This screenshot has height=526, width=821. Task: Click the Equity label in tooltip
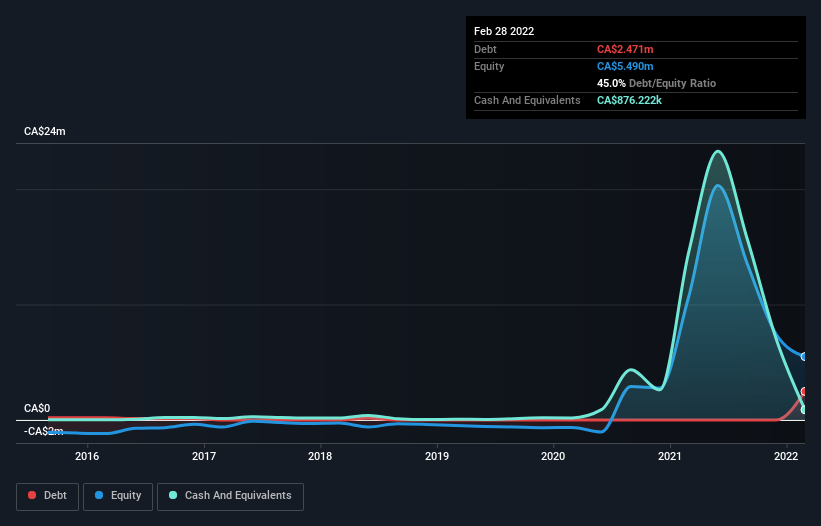point(489,66)
